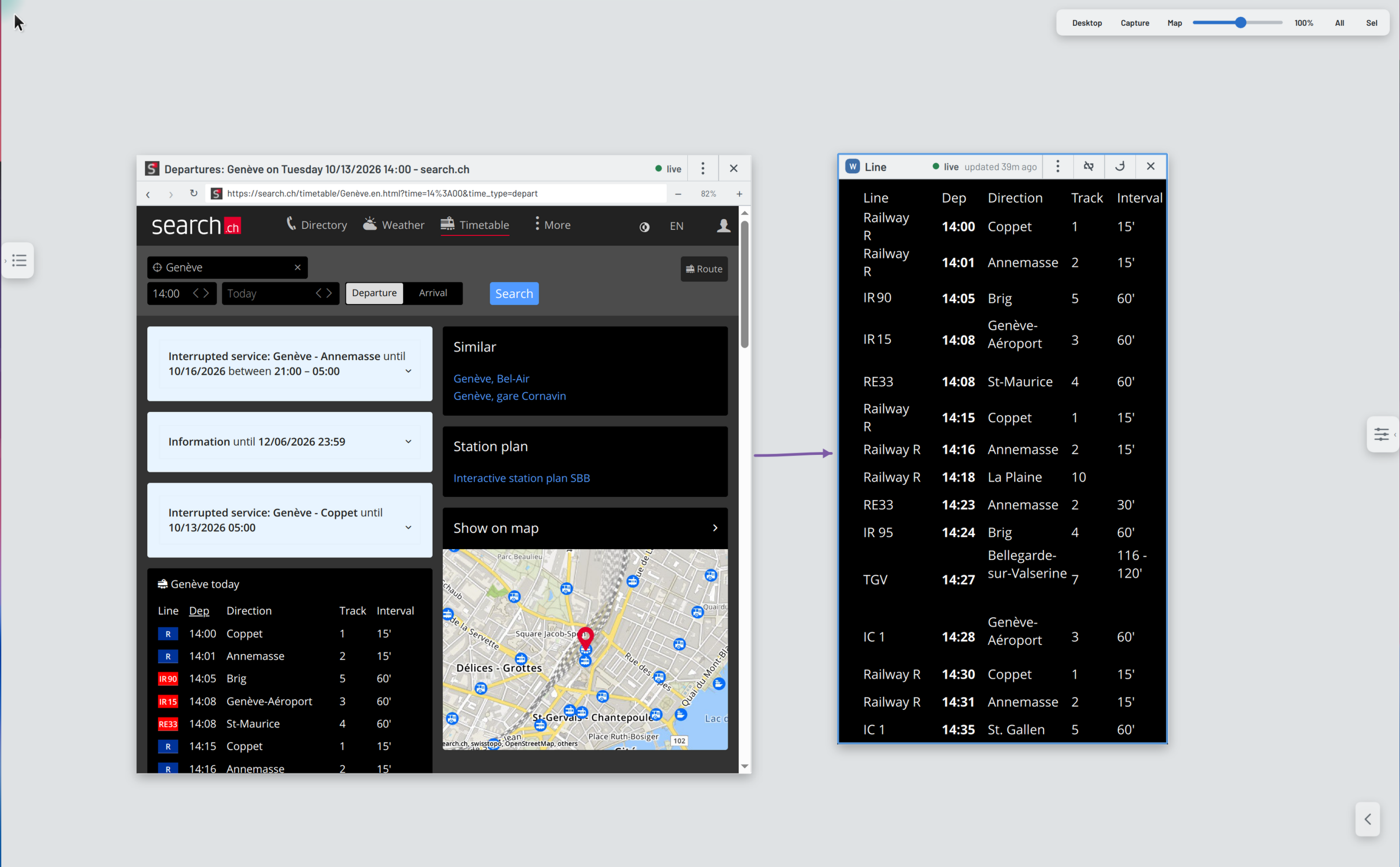Open Interactive station plan SBB link
The width and height of the screenshot is (1400, 867).
click(x=521, y=478)
